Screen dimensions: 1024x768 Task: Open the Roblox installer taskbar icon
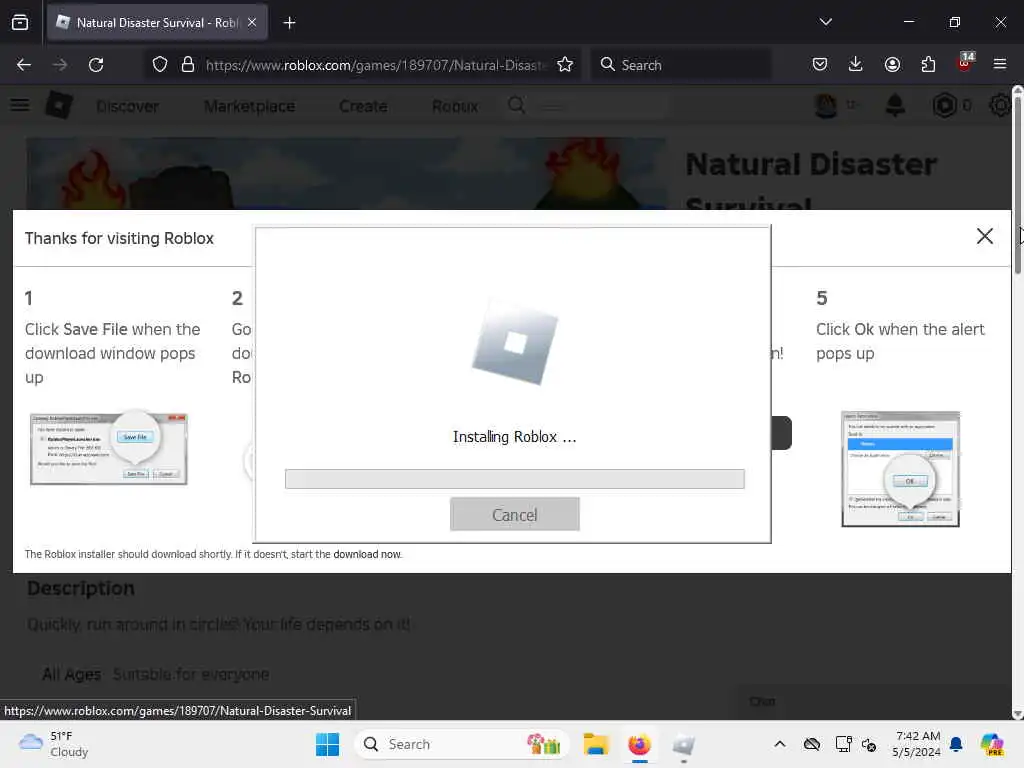[683, 744]
